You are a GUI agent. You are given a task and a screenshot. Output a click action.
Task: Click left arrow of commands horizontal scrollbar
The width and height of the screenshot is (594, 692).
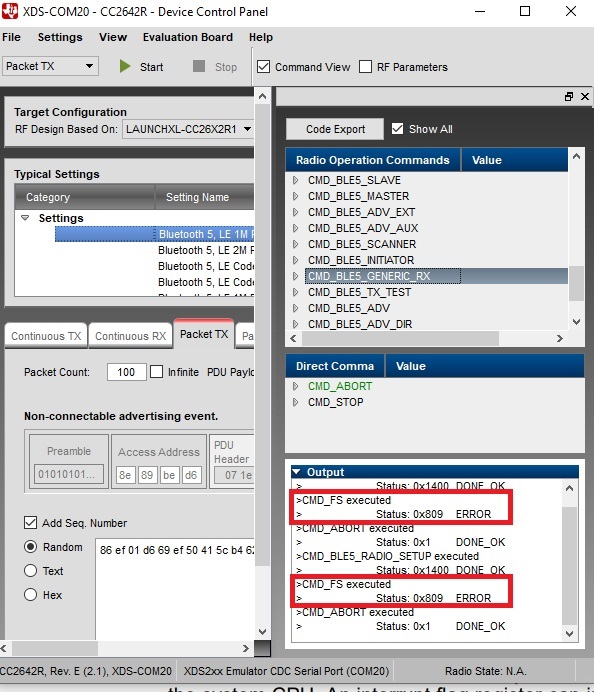pyautogui.click(x=293, y=338)
